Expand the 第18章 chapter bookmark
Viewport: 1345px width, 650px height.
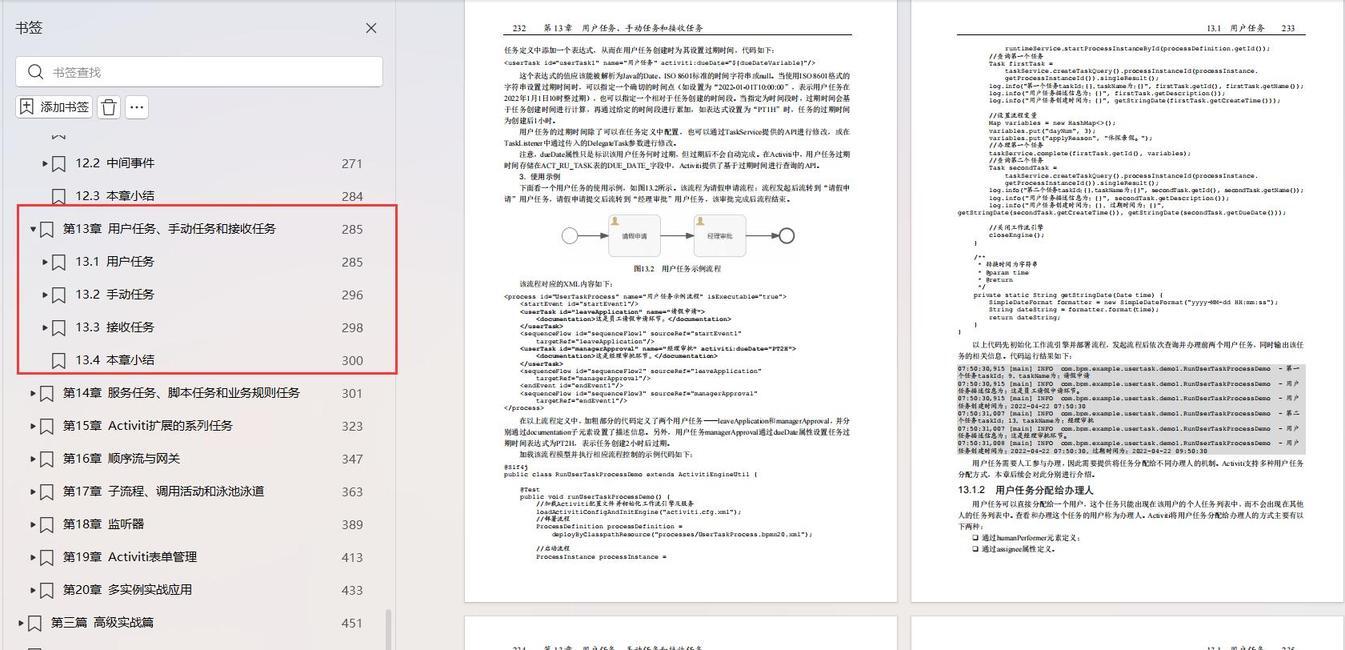click(x=33, y=524)
